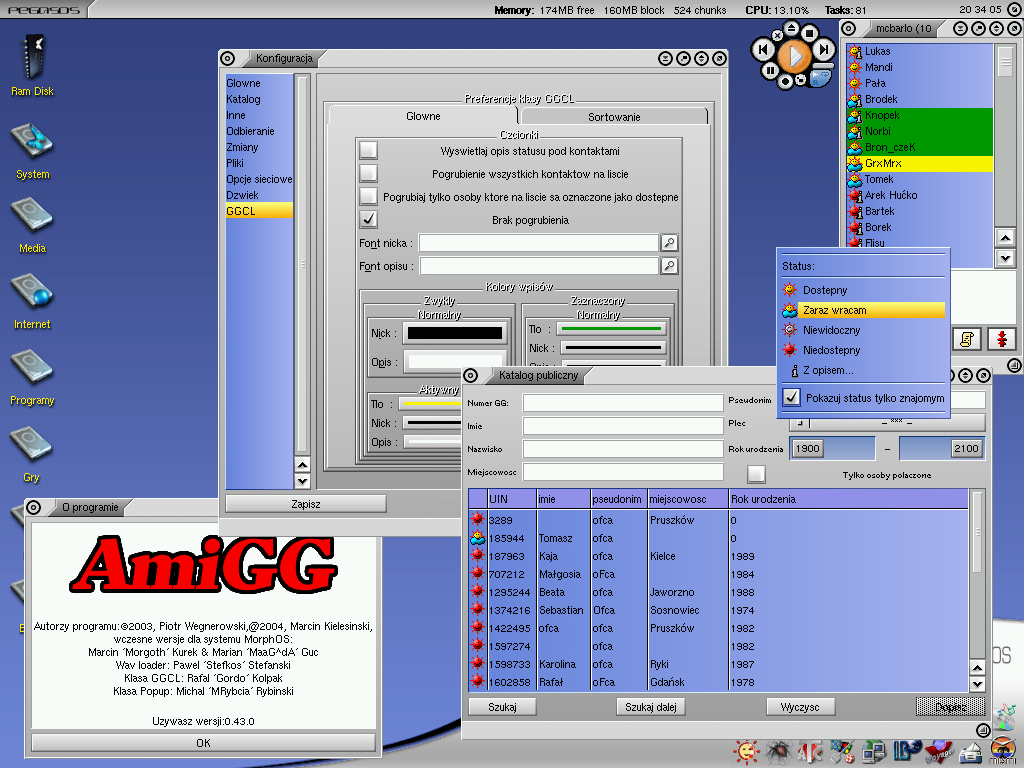This screenshot has height=768, width=1024.
Task: Open the yellow Tlo color swatch under Aktywny
Action: (x=431, y=404)
